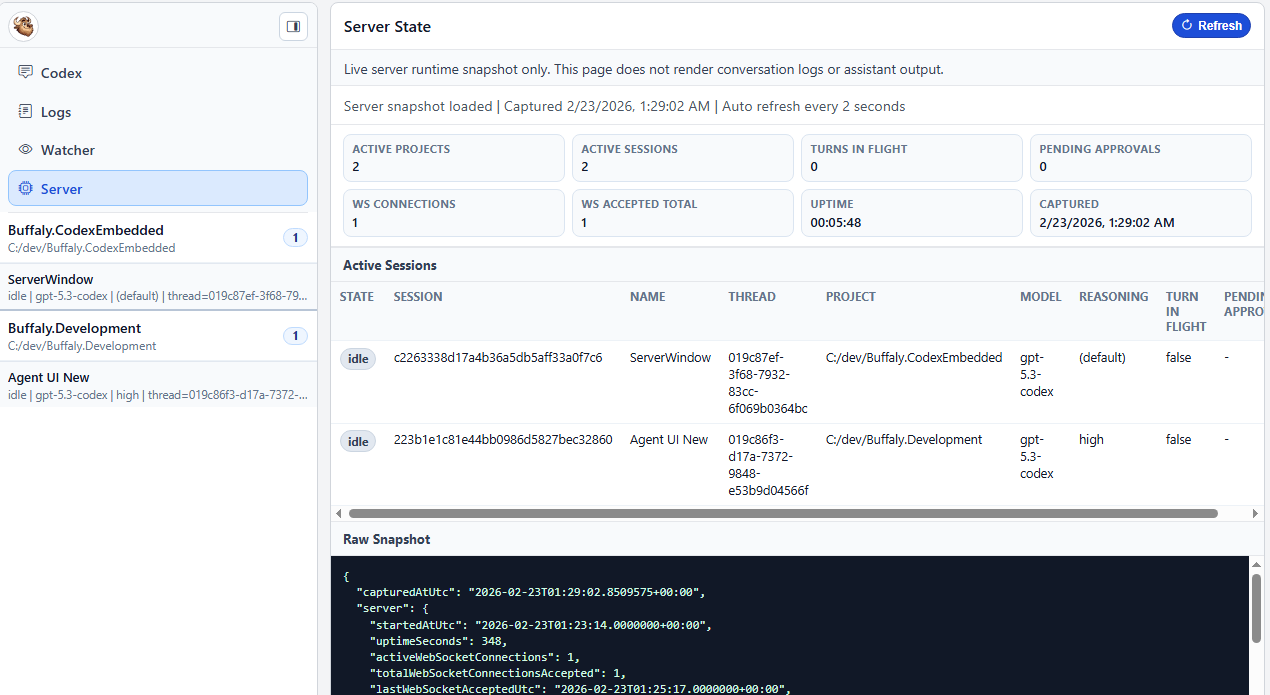Click the notification badge on Buffaly.Development
Screen dimensions: 1270x695
tap(295, 336)
